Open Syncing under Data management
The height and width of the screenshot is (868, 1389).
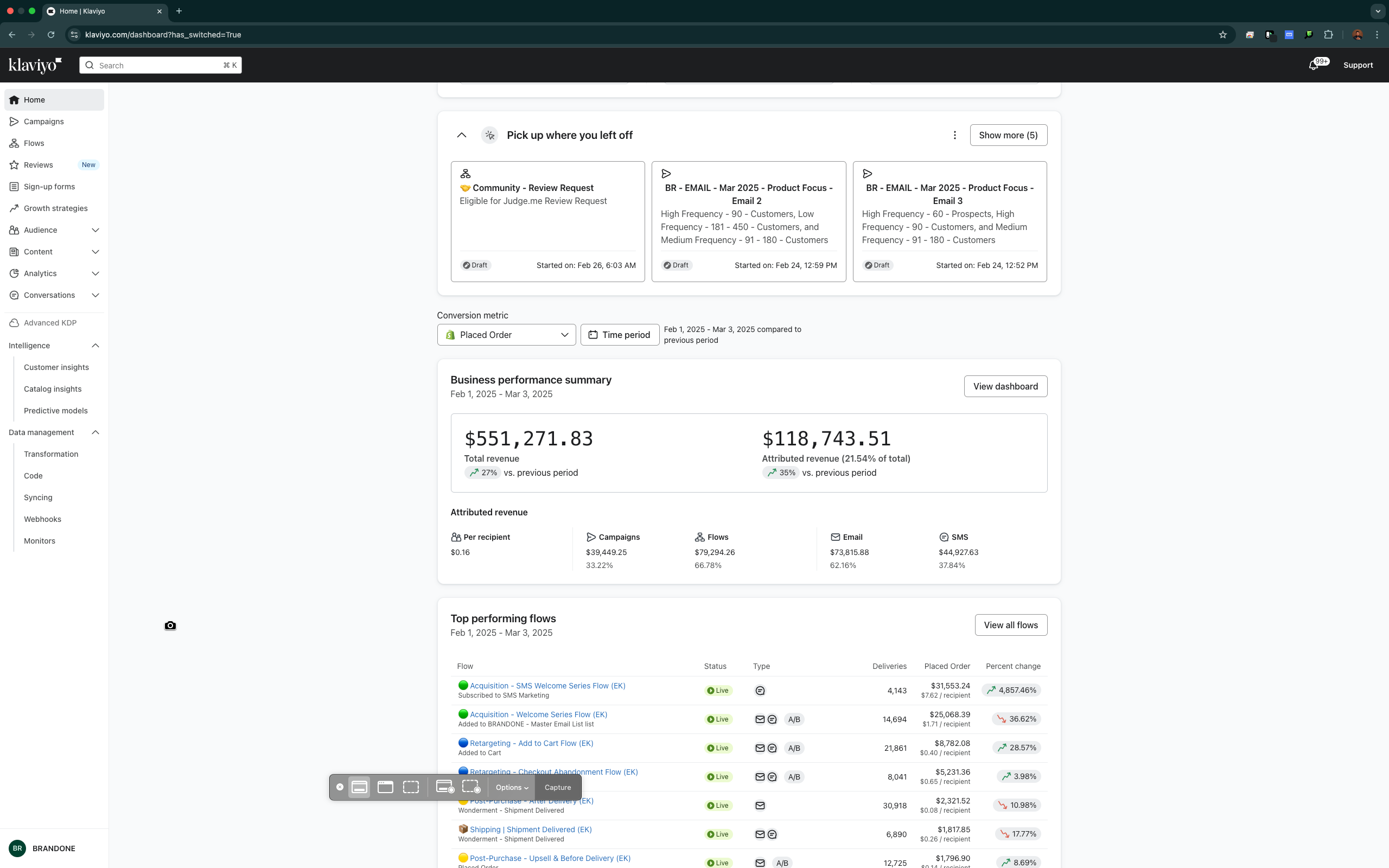[38, 497]
